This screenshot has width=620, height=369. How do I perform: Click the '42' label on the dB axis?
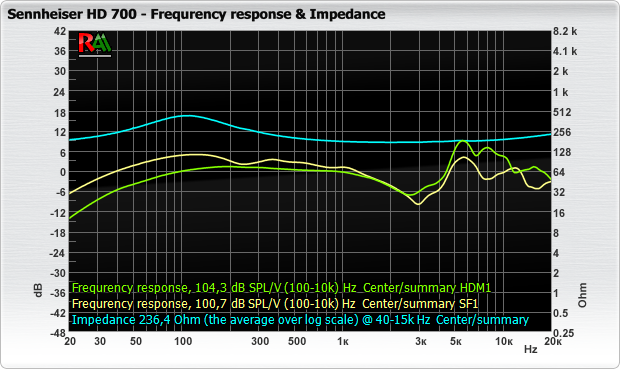point(60,31)
